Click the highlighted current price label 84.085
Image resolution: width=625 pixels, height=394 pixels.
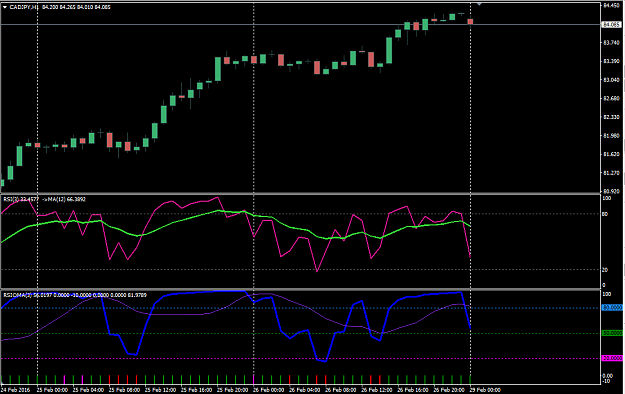(611, 25)
